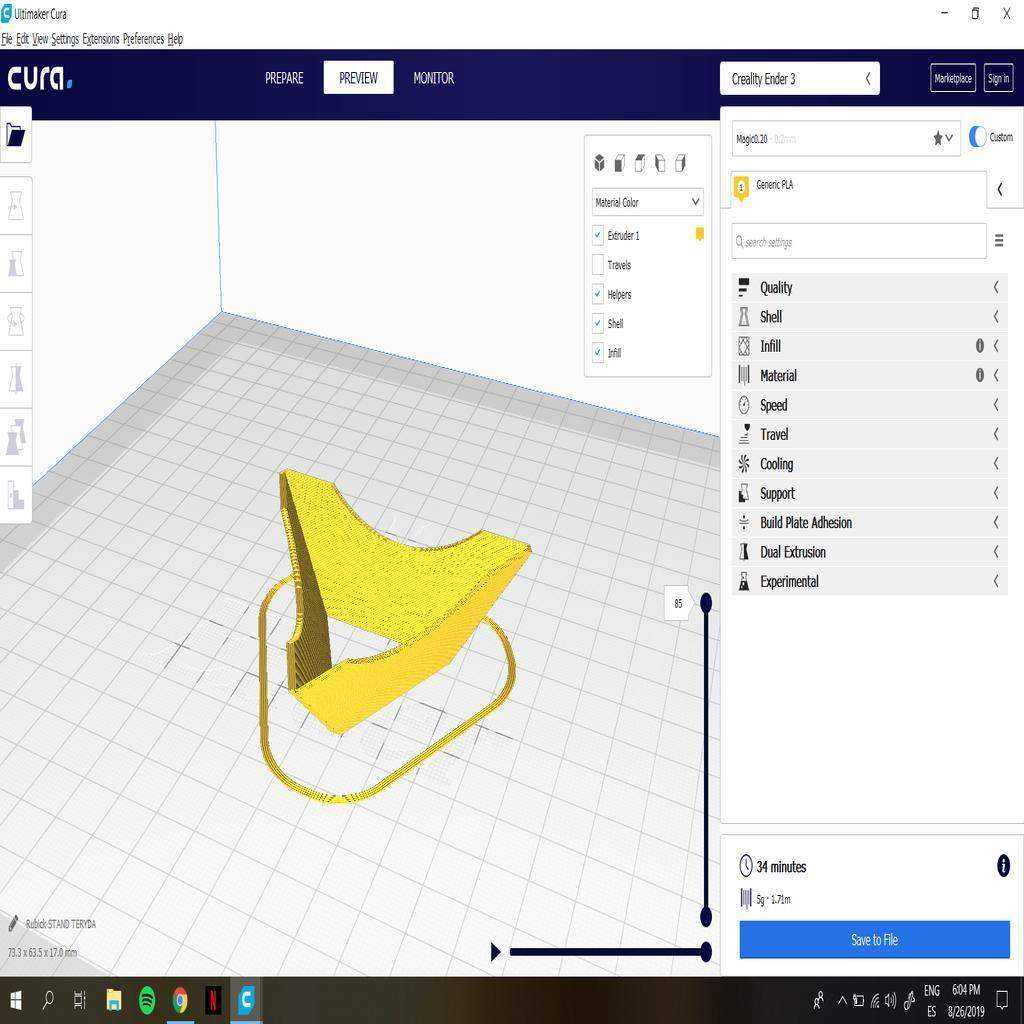Select the Mirror tool in left toolbar
Viewport: 1024px width, 1024px height.
(x=16, y=379)
